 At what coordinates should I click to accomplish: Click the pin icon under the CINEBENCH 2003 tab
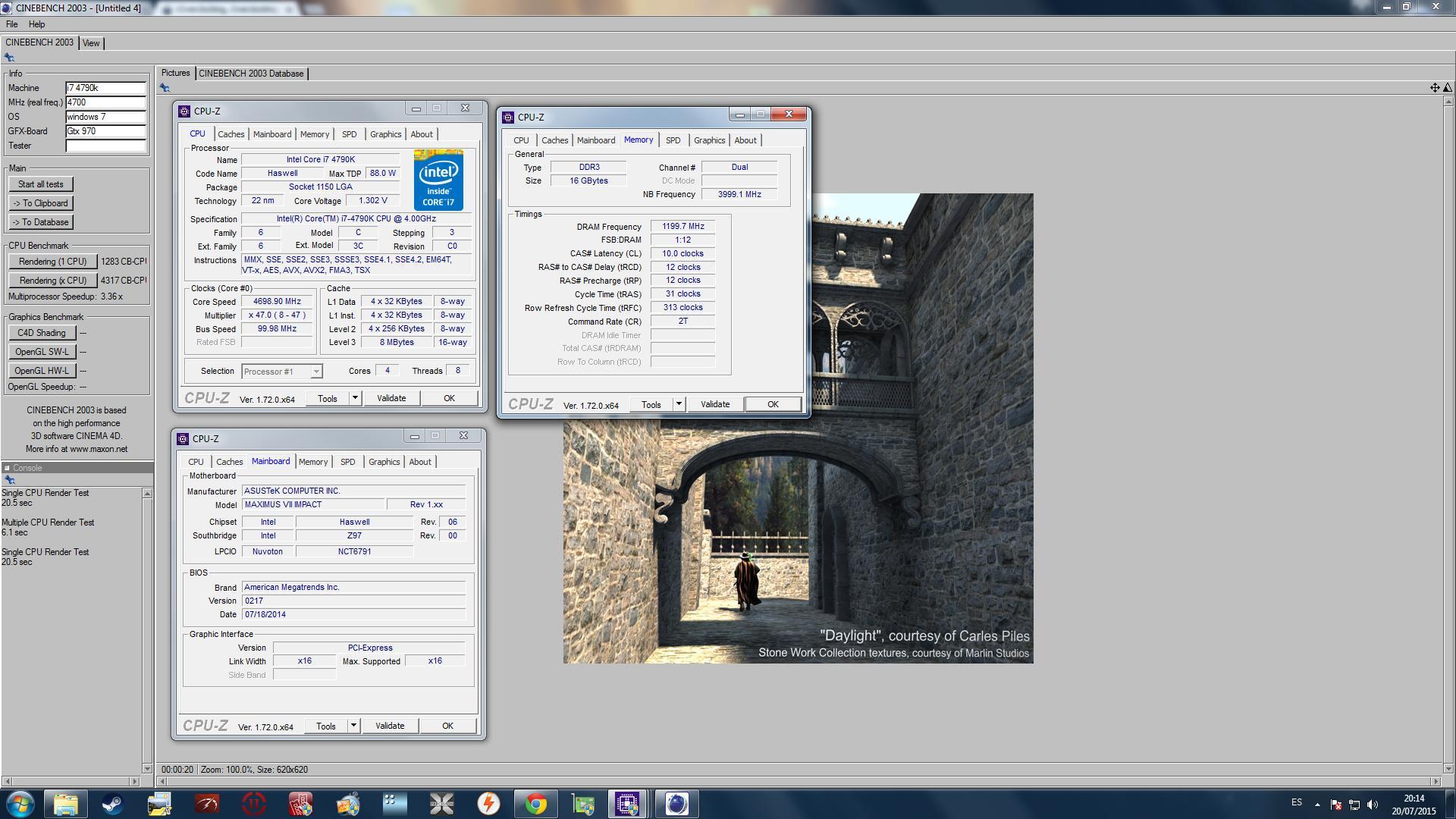point(9,58)
